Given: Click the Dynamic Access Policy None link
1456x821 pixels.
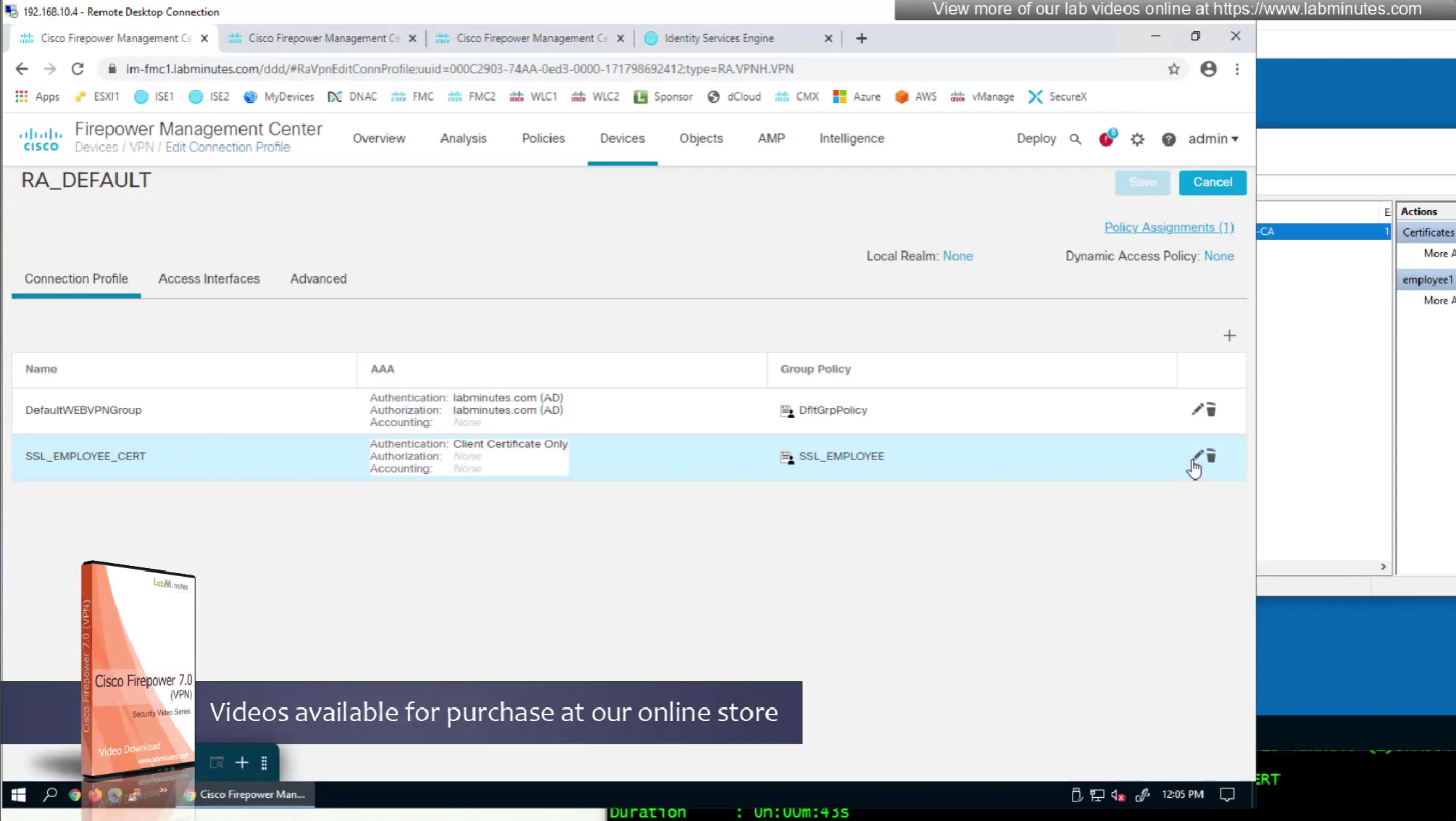Looking at the screenshot, I should (x=1218, y=256).
